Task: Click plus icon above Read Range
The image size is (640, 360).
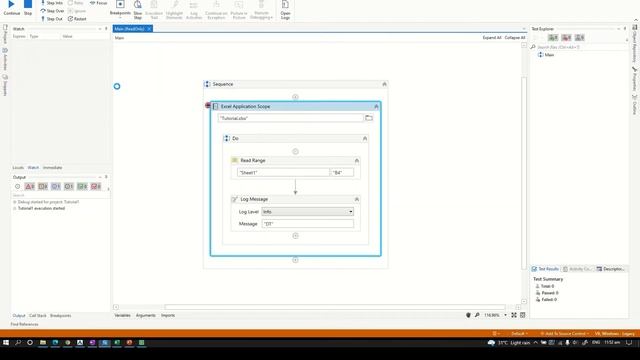Action: click(x=295, y=151)
